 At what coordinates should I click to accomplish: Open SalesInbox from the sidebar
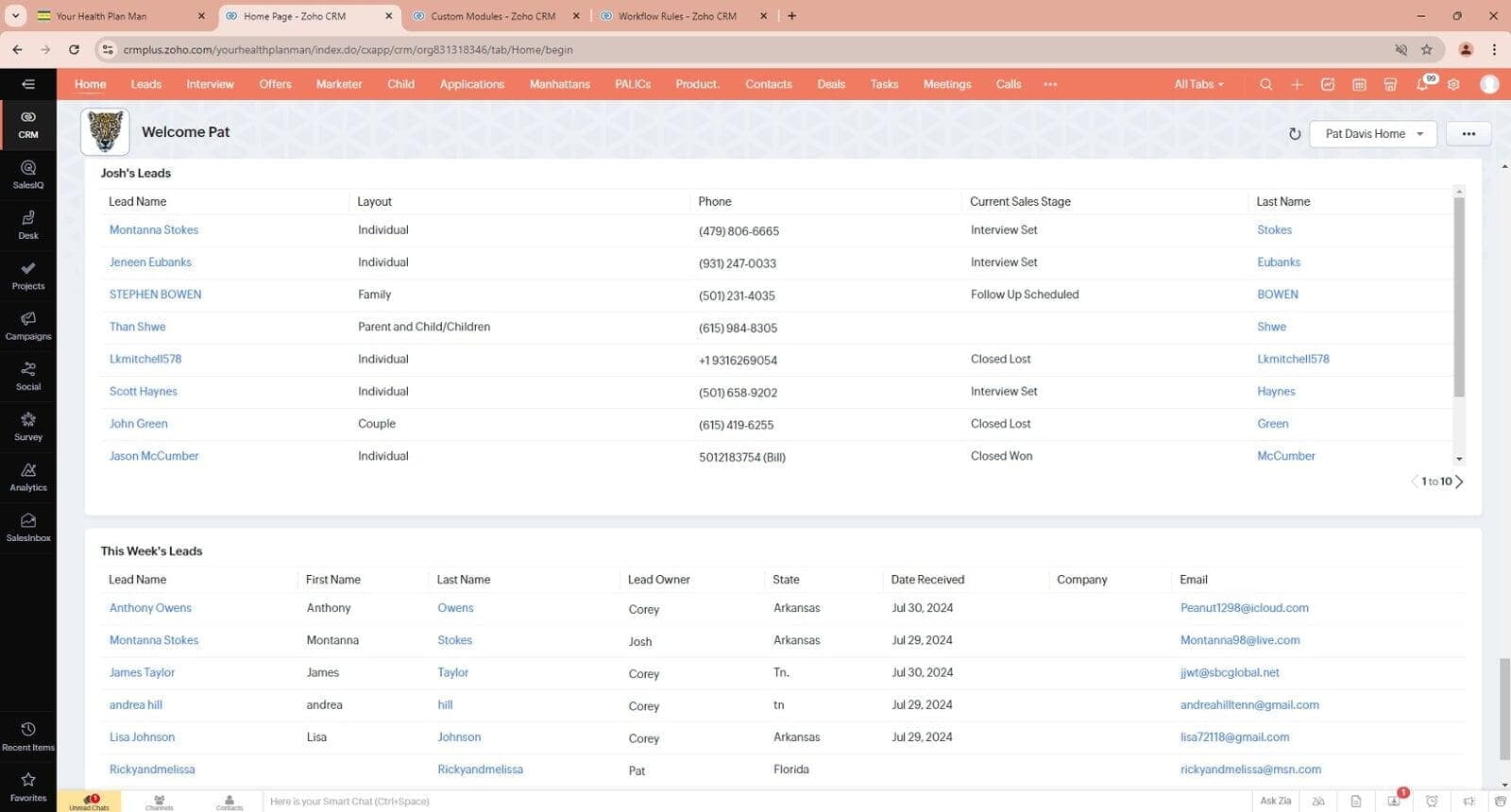pos(28,527)
